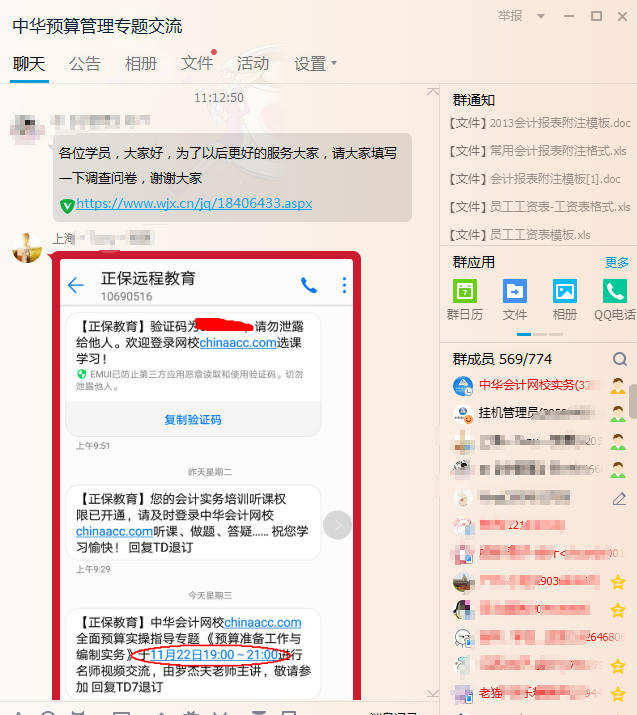The height and width of the screenshot is (715, 637).
Task: Open the 相册 group app icon
Action: coord(565,291)
